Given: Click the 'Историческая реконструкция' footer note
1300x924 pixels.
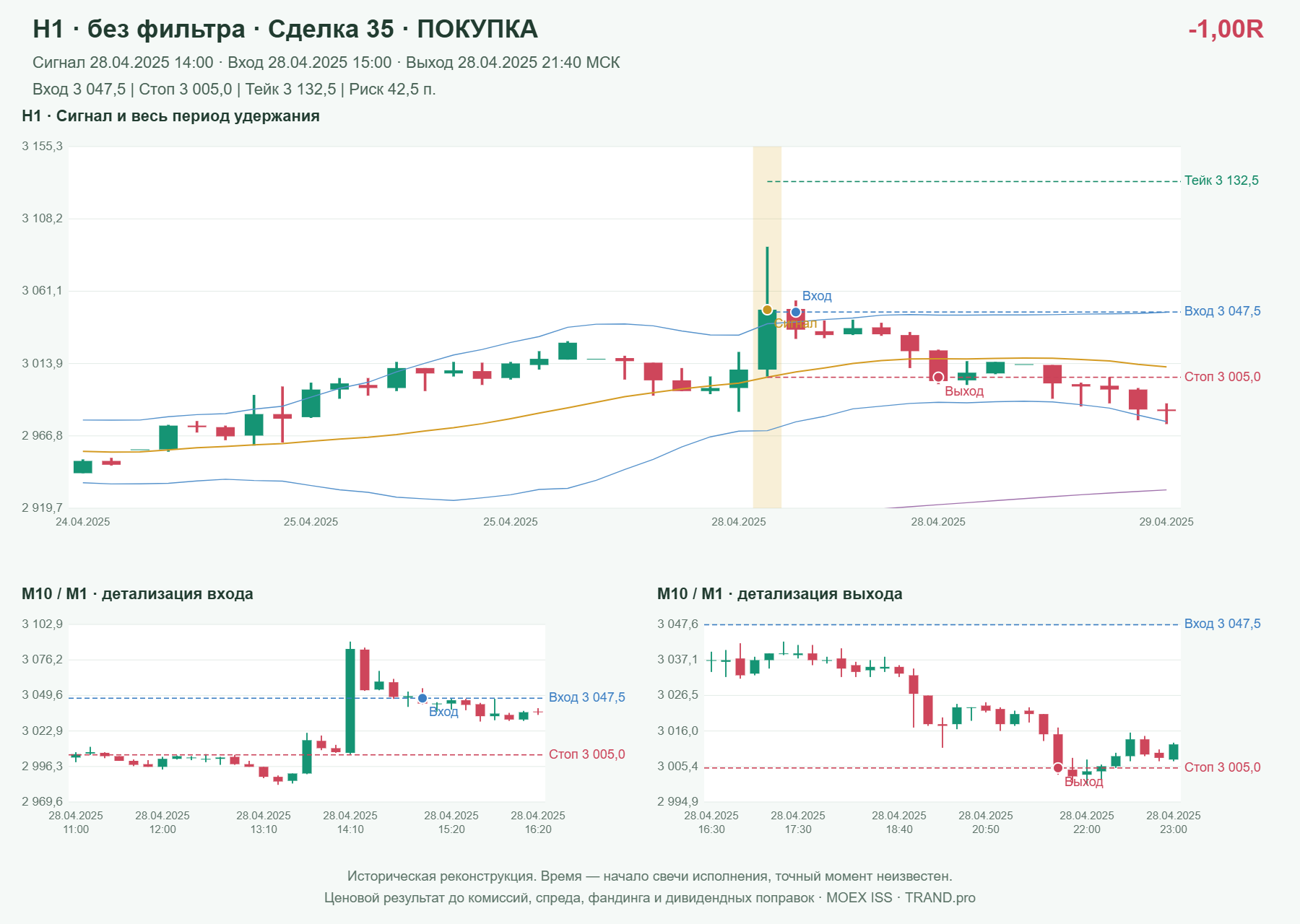Looking at the screenshot, I should tap(650, 876).
